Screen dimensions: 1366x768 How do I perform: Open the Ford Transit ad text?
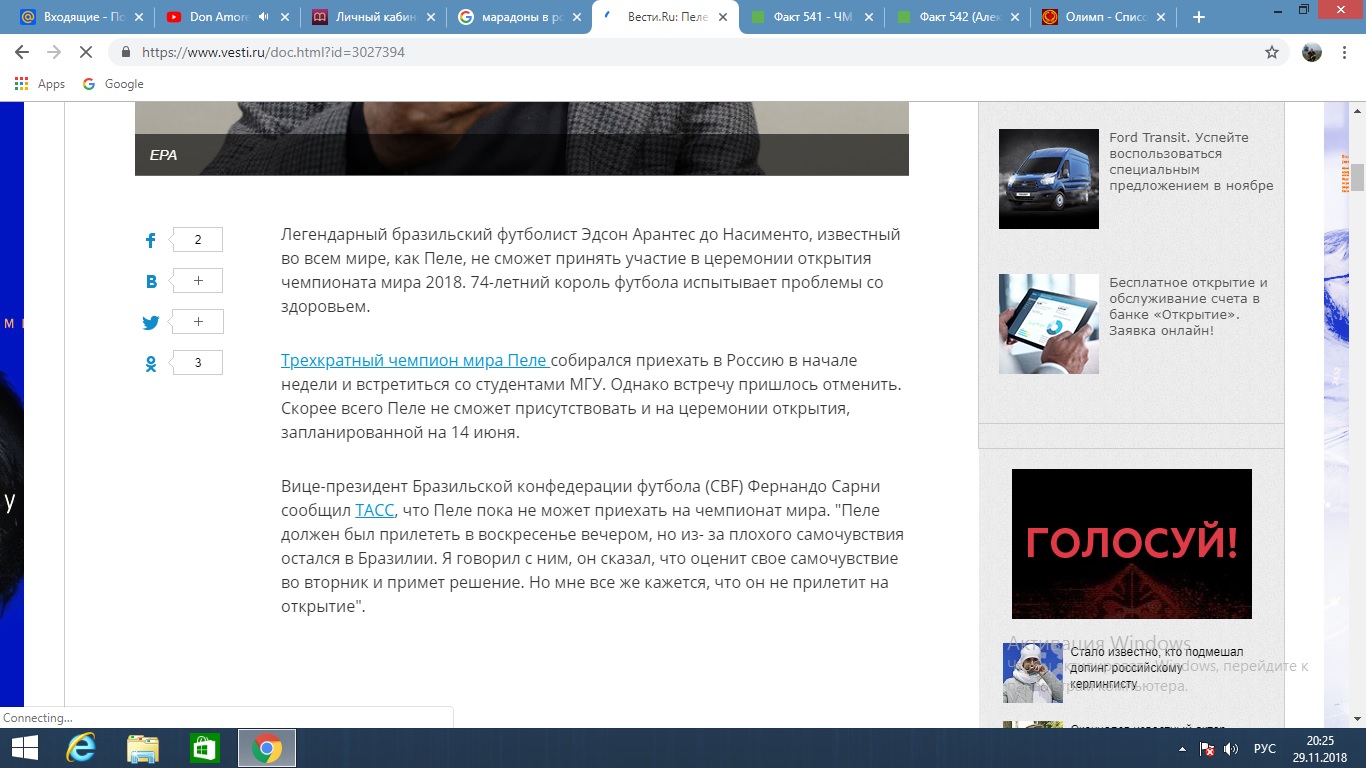point(1191,161)
